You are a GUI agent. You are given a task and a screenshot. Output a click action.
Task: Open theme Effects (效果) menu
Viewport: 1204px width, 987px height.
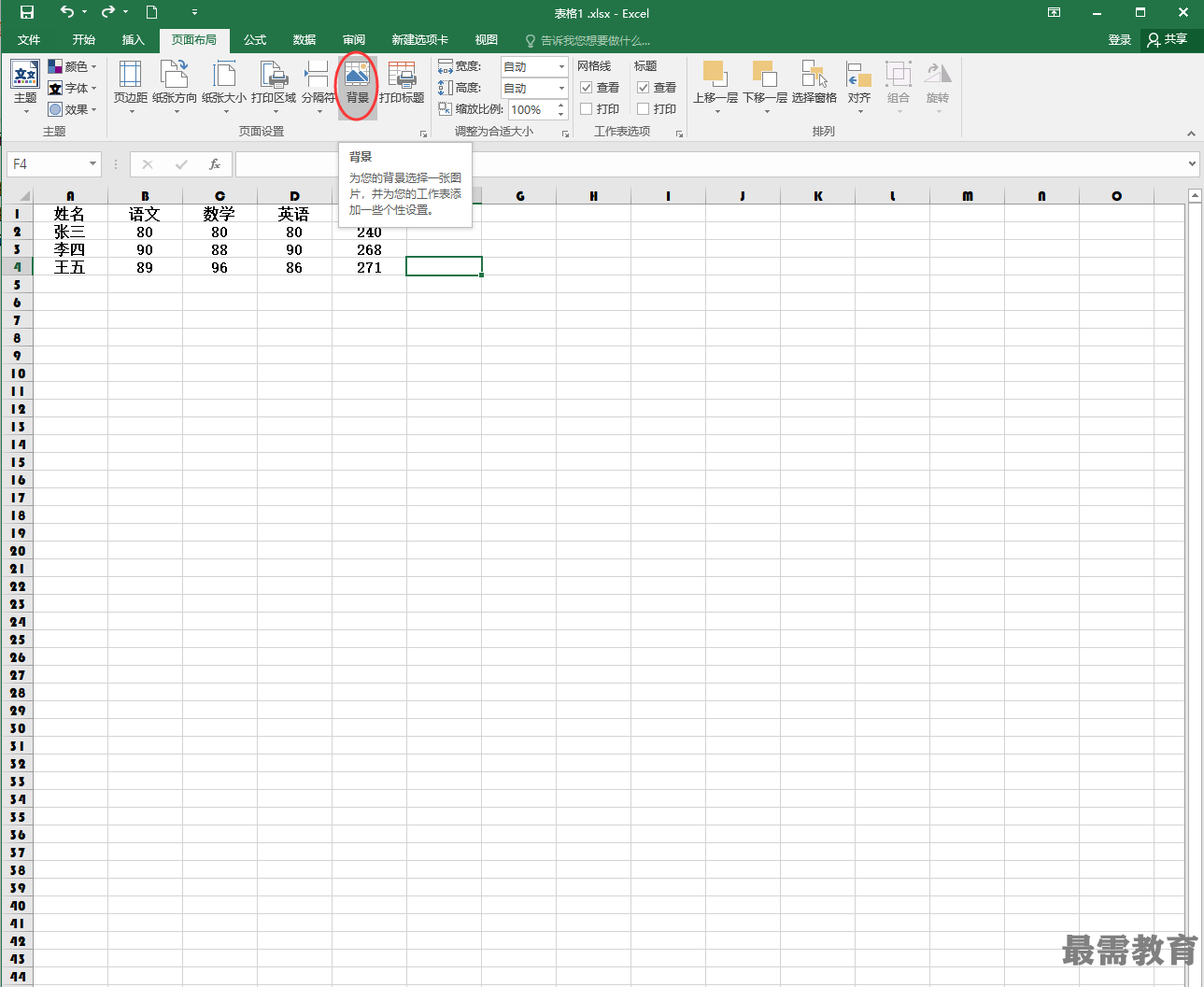73,109
